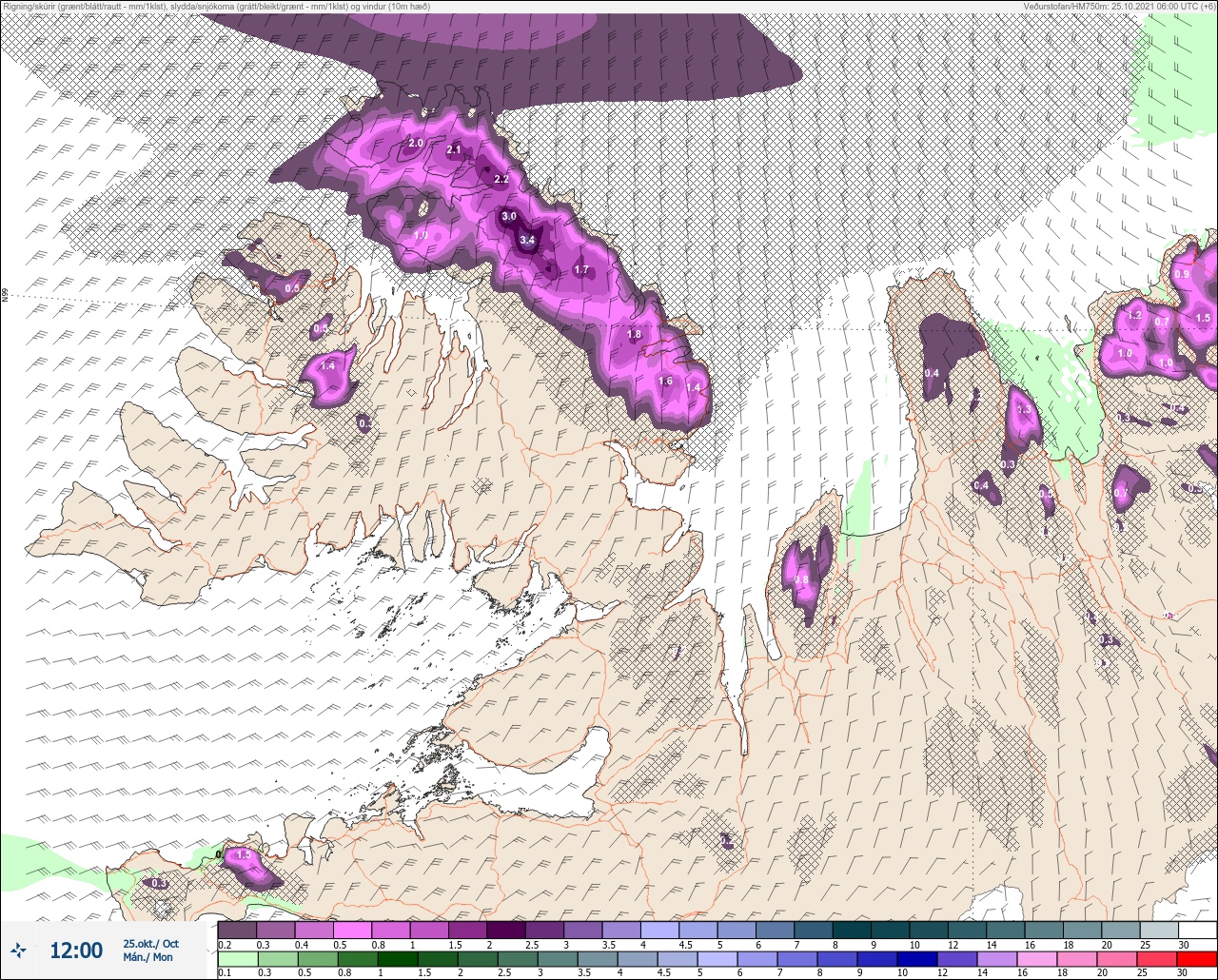Click the 12:00 forecast time label
1218x980 pixels.
tap(76, 950)
